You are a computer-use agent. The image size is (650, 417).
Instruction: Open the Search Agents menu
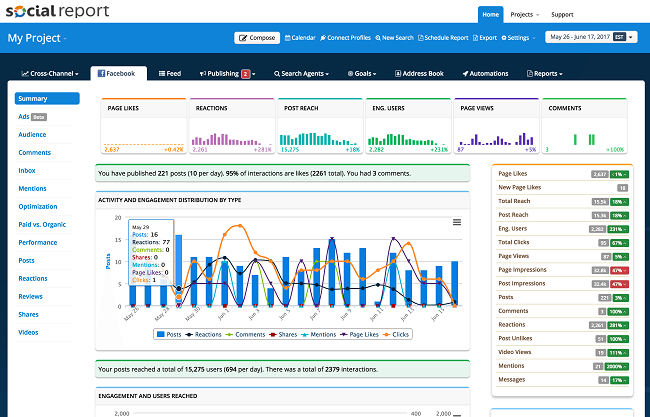301,74
